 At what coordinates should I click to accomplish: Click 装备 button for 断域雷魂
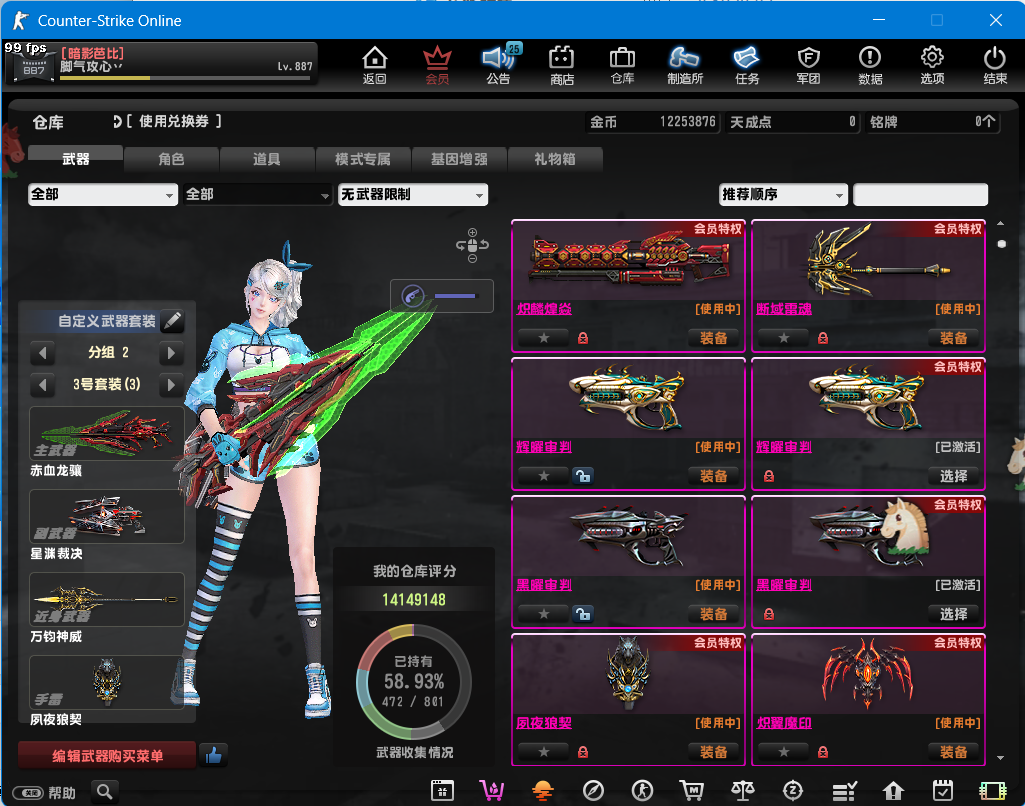pyautogui.click(x=953, y=338)
